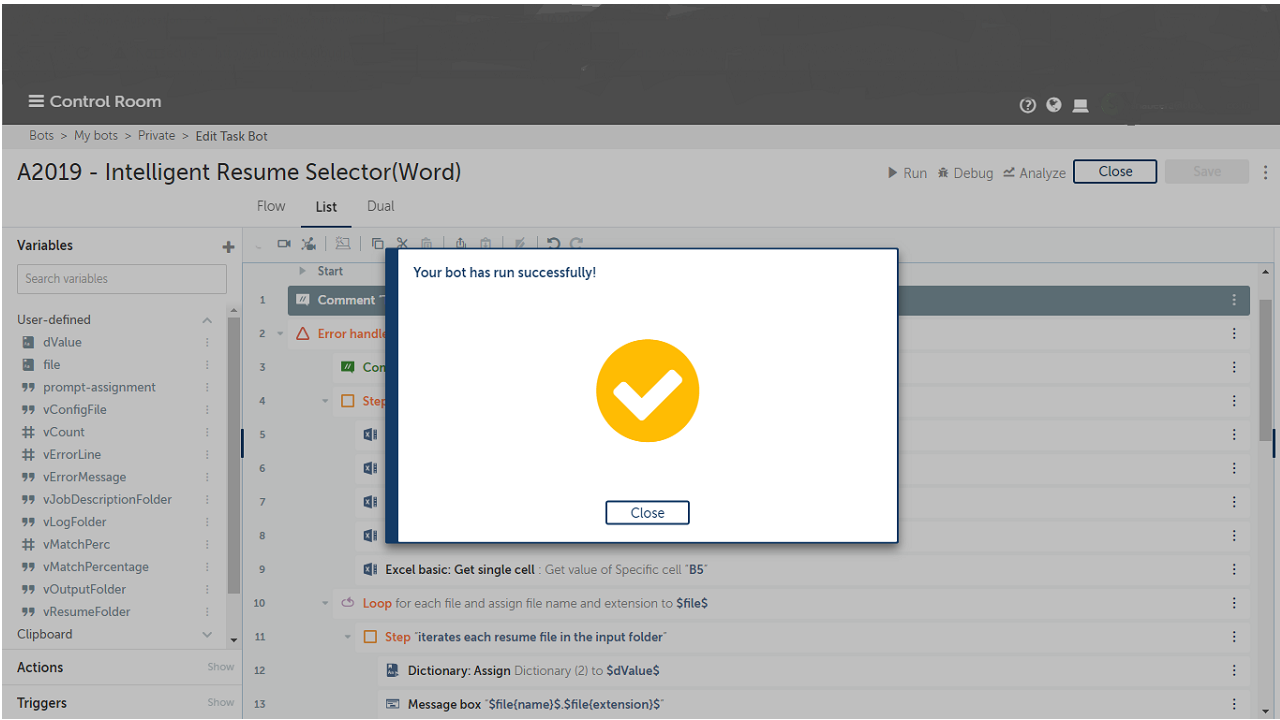
Task: Close the bot run success dialog
Action: 647,513
